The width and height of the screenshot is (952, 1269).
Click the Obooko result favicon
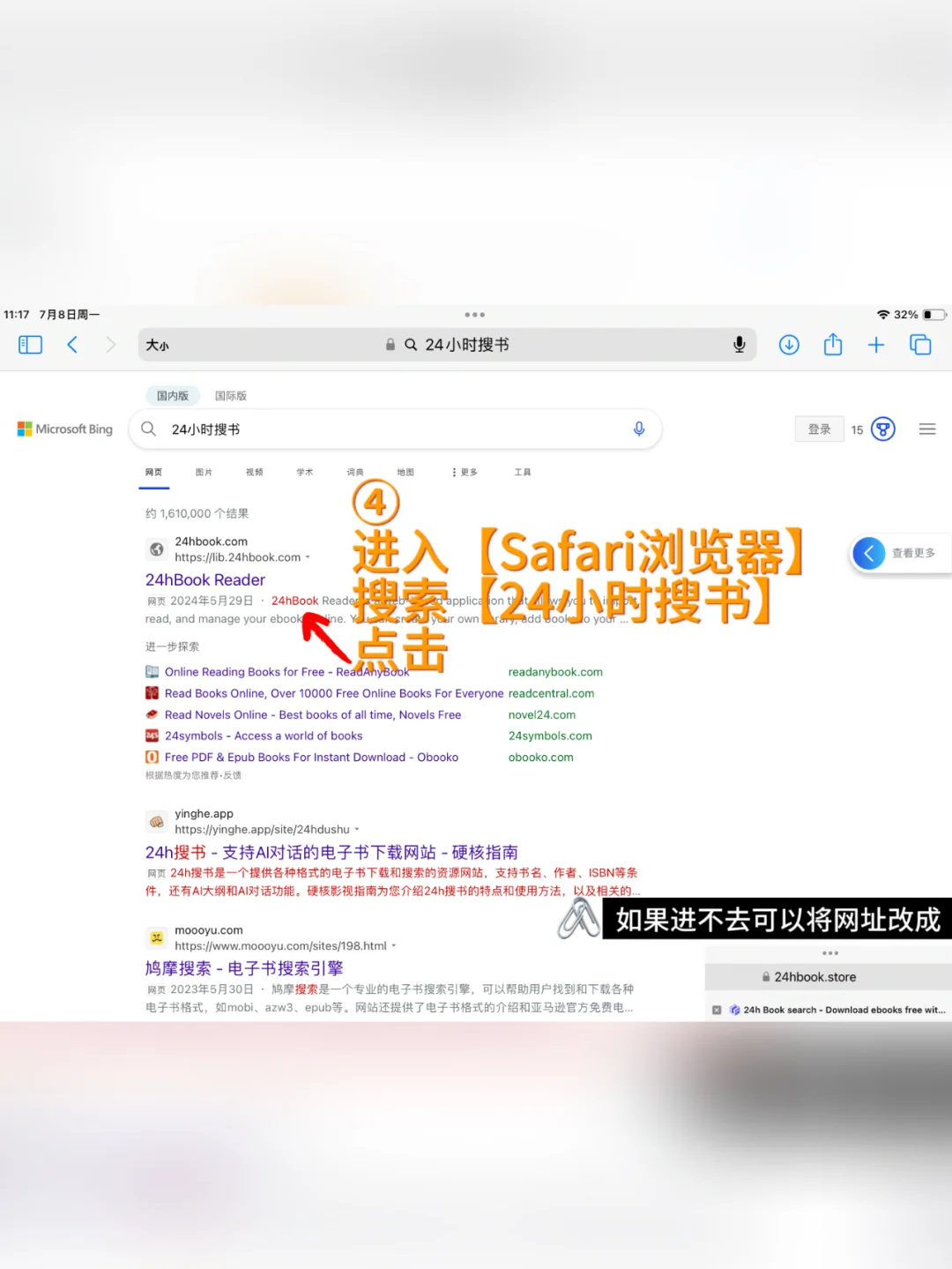click(152, 758)
